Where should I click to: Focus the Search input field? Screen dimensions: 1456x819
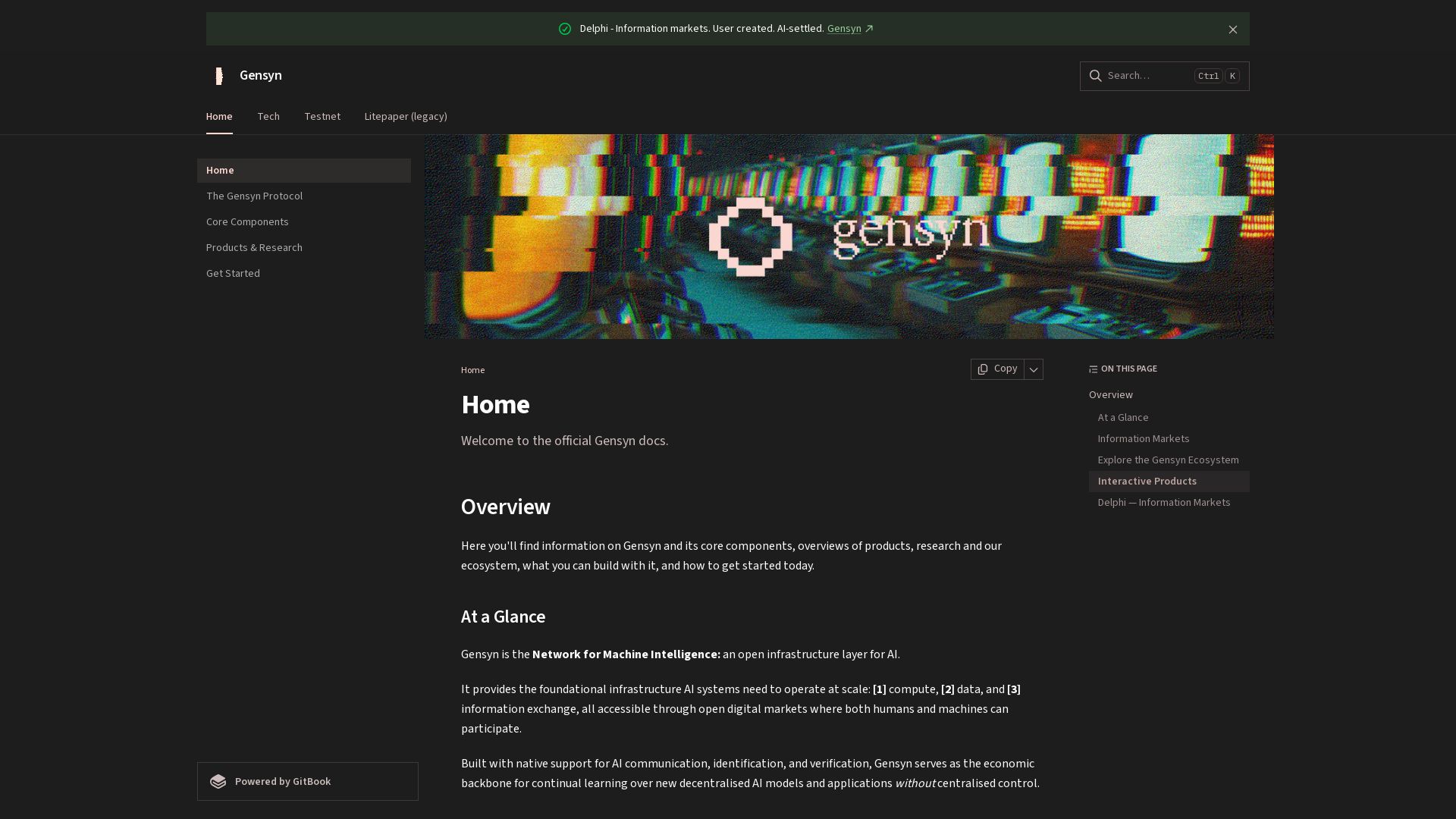tap(1165, 76)
